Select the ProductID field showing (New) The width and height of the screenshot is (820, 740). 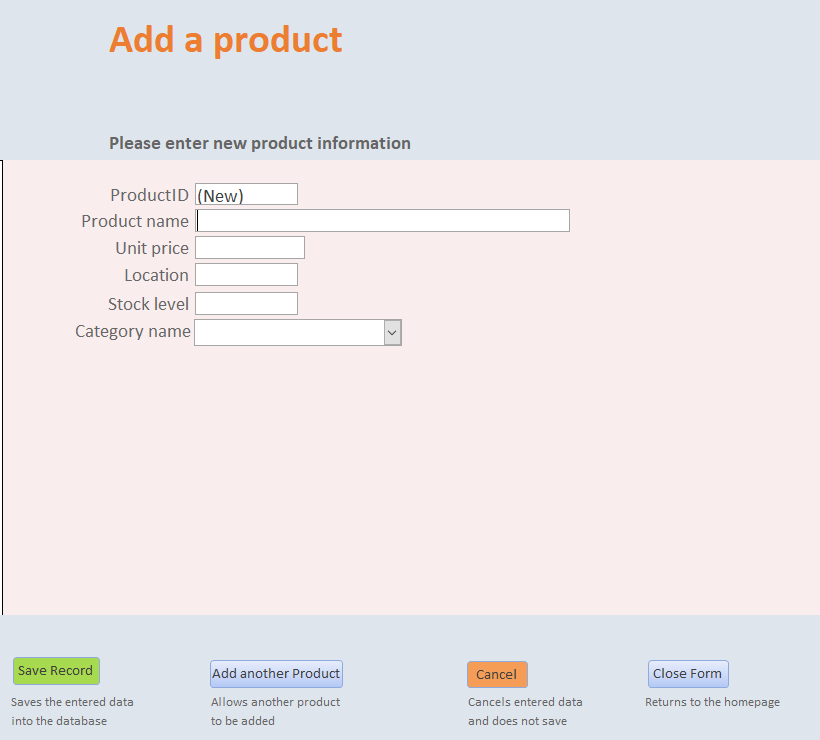click(x=245, y=194)
